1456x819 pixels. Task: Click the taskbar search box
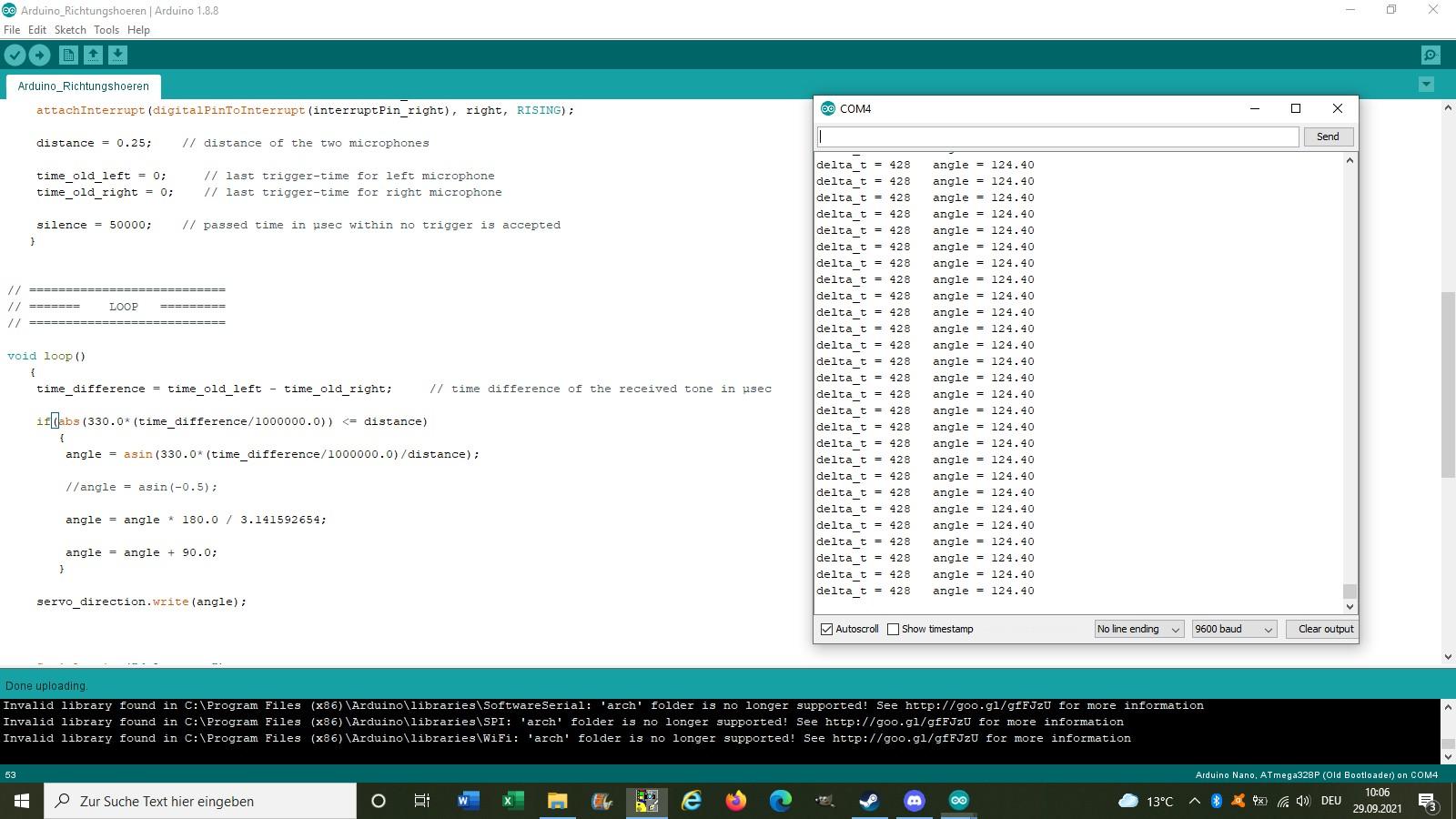(x=200, y=801)
